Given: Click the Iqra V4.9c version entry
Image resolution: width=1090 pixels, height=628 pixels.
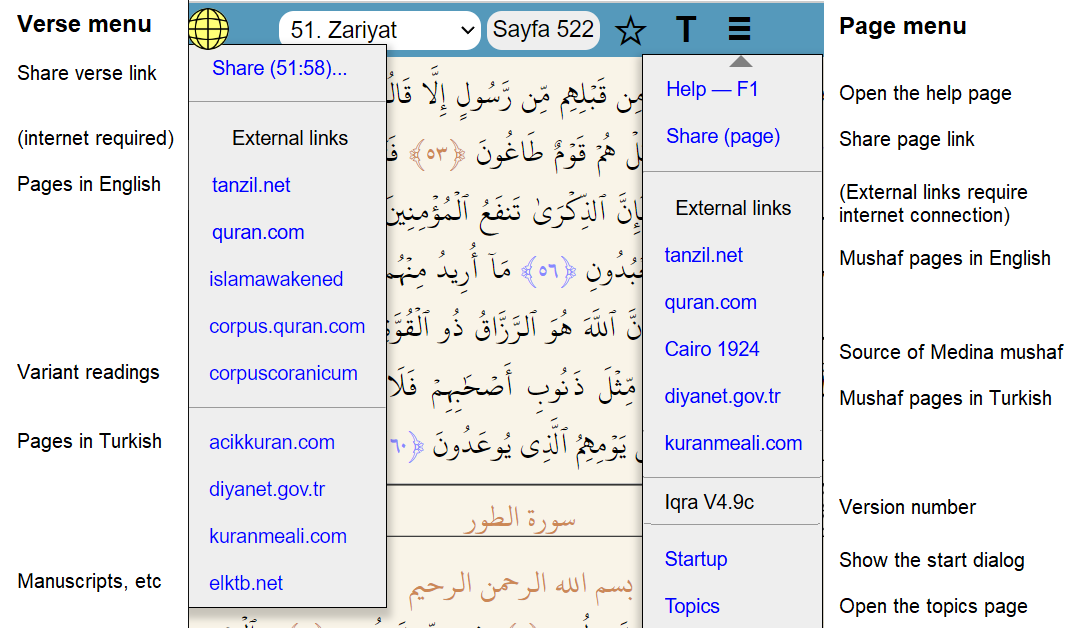Looking at the screenshot, I should (709, 502).
